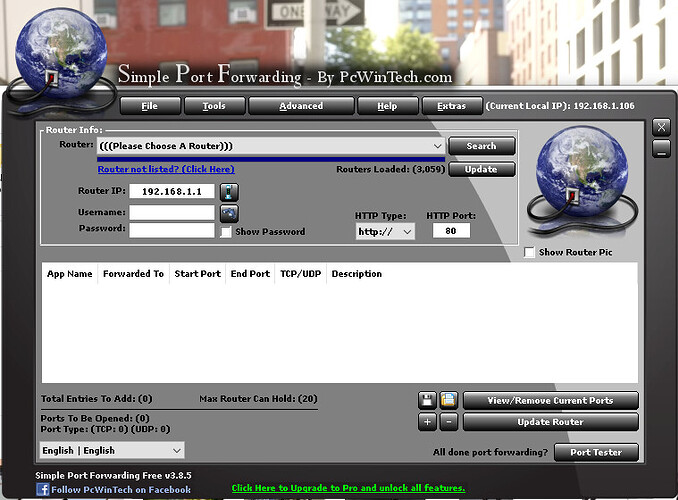Click the blue arrow icon beside Username
Screen dimensions: 678x500
pyautogui.click(x=229, y=213)
